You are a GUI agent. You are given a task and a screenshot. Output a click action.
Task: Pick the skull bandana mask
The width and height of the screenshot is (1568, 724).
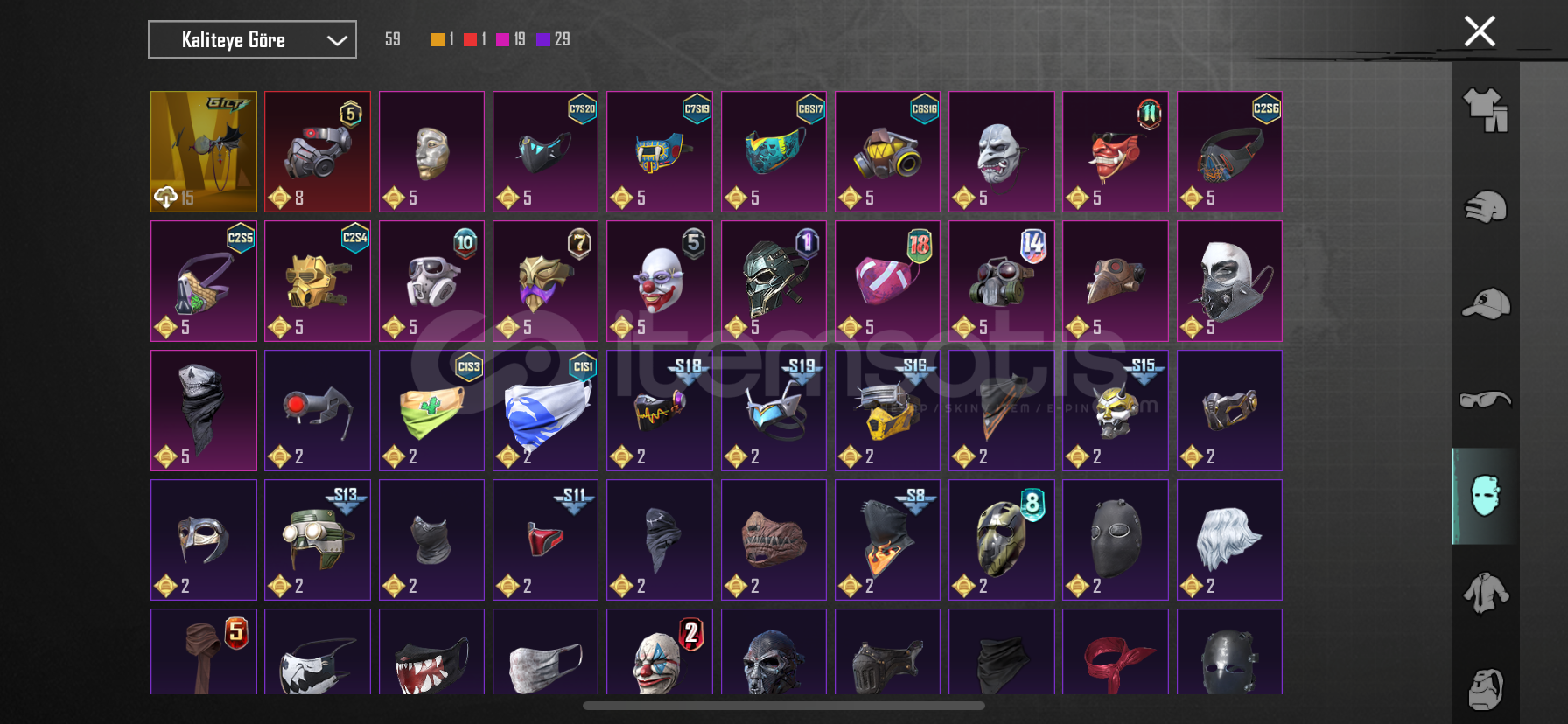pos(204,410)
